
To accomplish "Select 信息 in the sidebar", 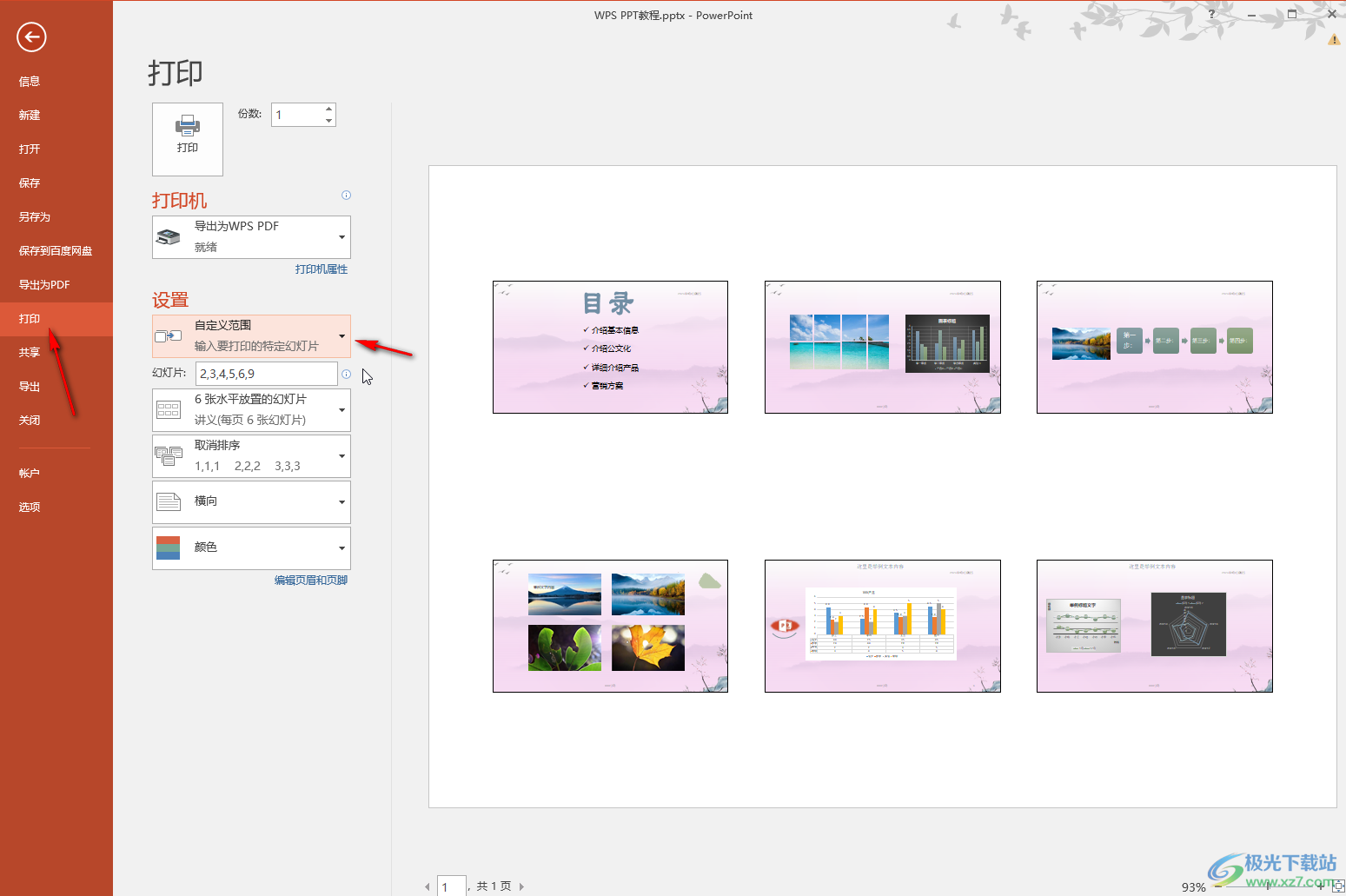I will 56,81.
